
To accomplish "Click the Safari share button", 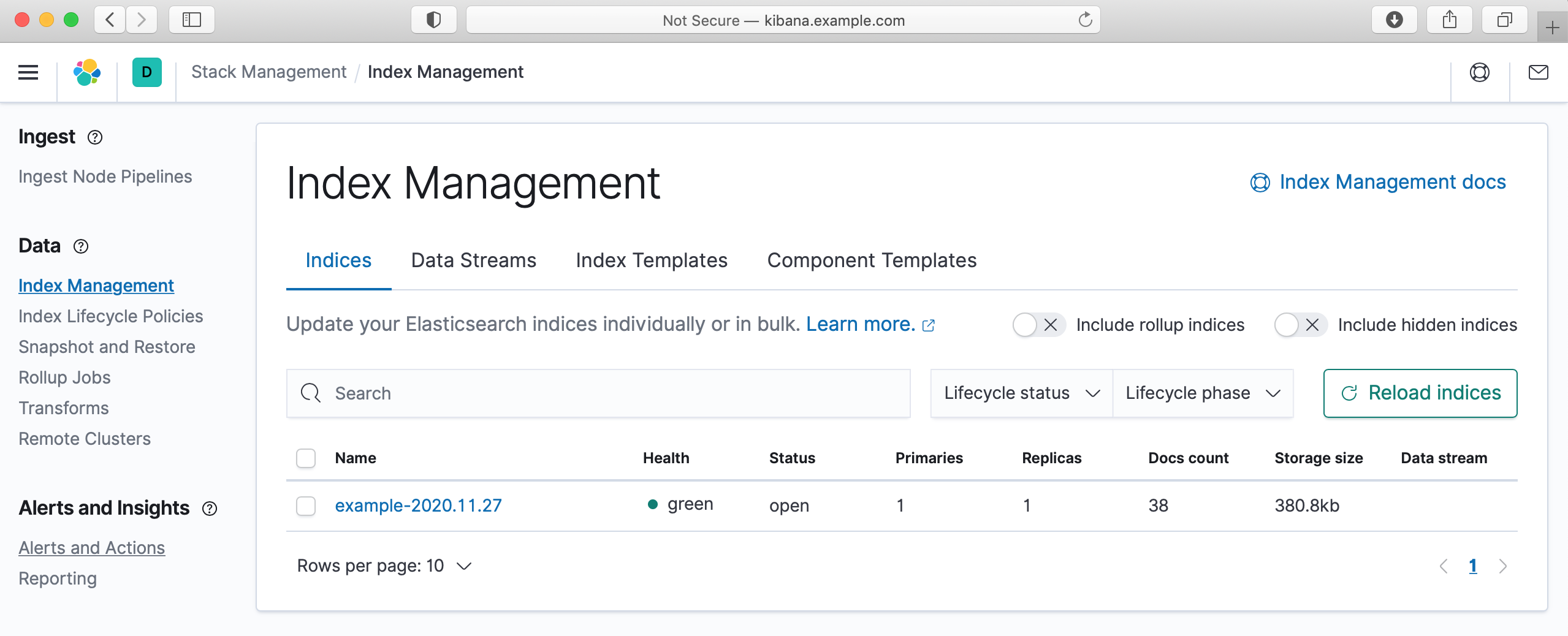I will tap(1450, 20).
